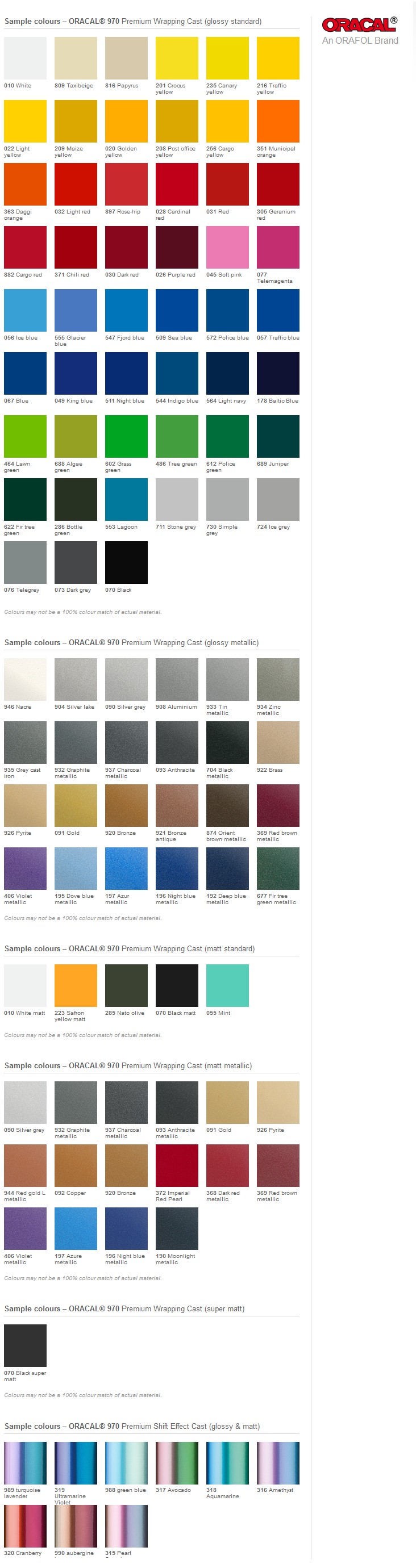Click the 056 Ice blue swatch

coord(25,311)
